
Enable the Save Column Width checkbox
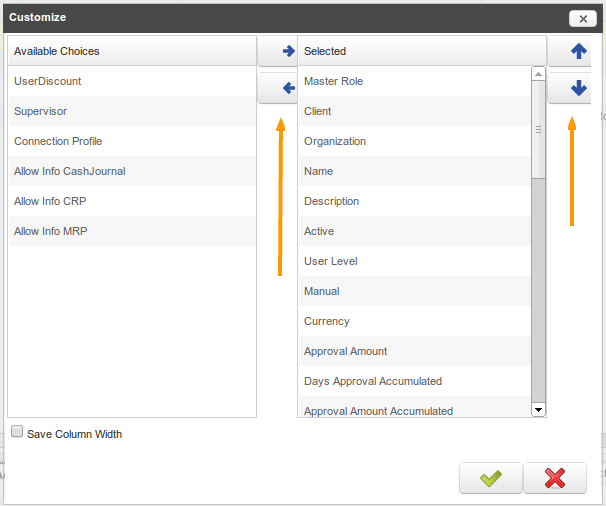(x=17, y=432)
